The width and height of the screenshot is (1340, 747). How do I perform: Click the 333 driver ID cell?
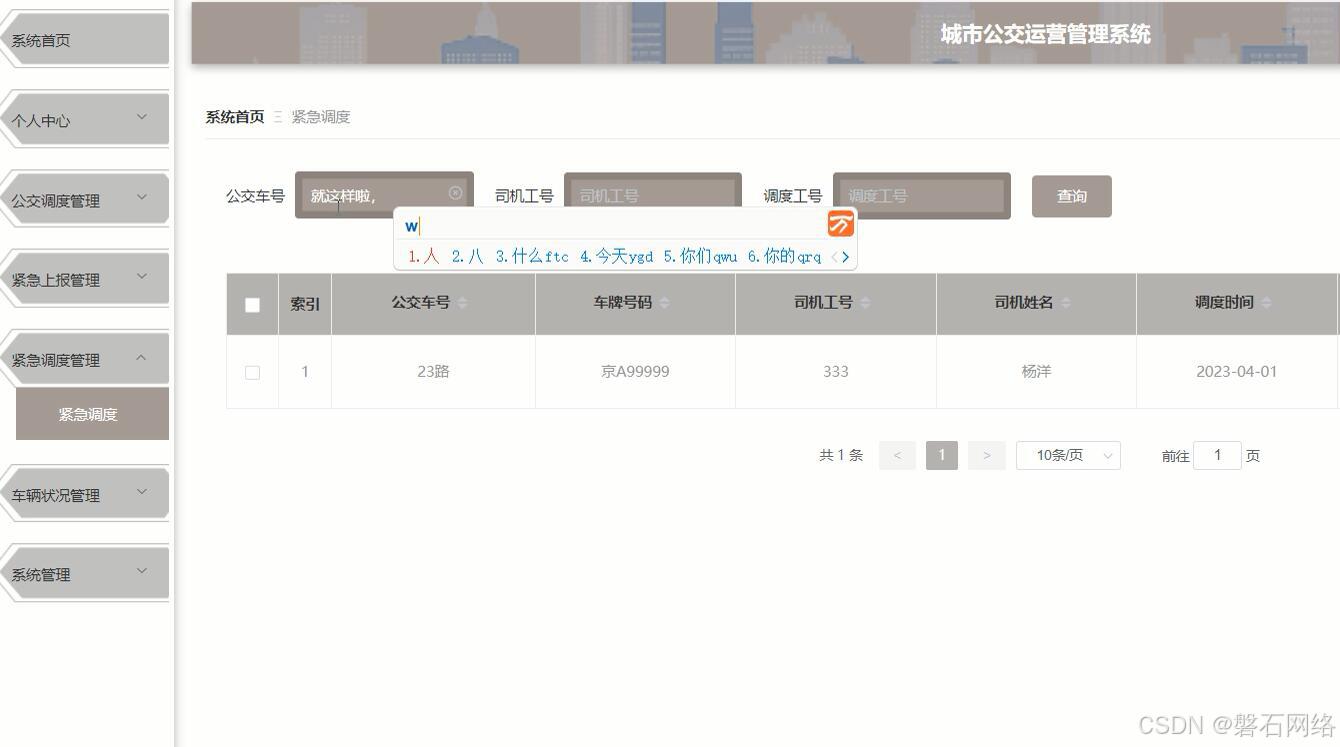pos(835,372)
